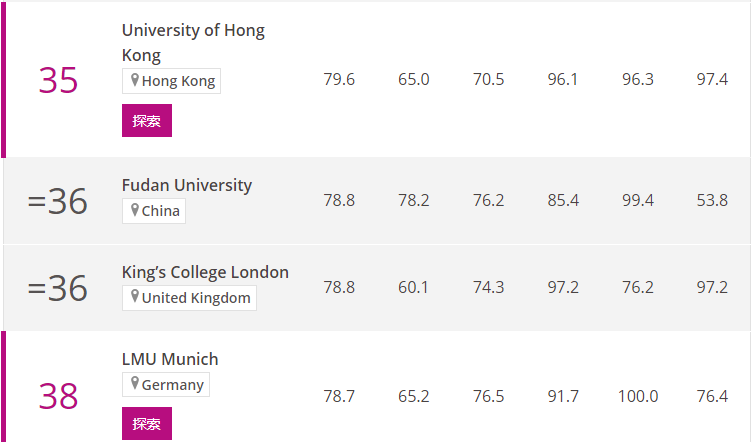Click the Germany location pin icon
Image resolution: width=754 pixels, height=442 pixels.
coord(135,383)
